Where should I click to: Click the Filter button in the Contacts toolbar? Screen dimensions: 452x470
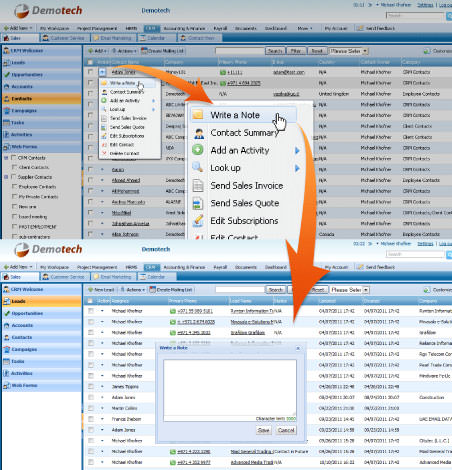pyautogui.click(x=296, y=51)
